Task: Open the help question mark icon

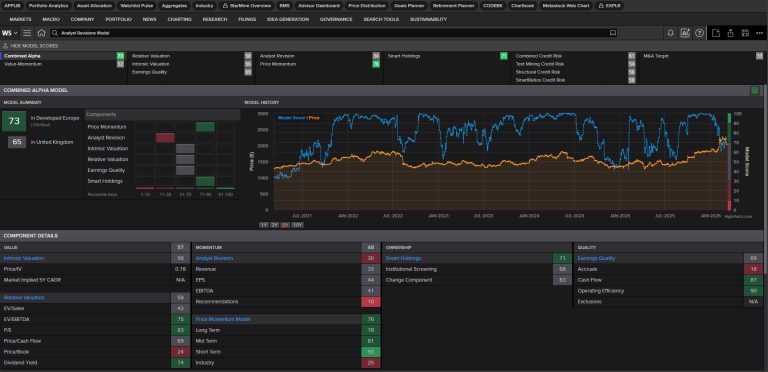Action: [x=699, y=33]
